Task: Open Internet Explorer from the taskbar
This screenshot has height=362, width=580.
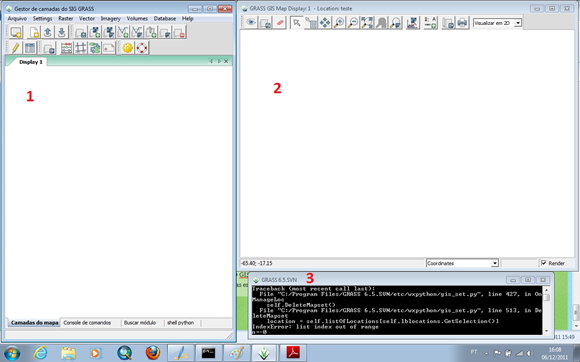Action: point(40,353)
